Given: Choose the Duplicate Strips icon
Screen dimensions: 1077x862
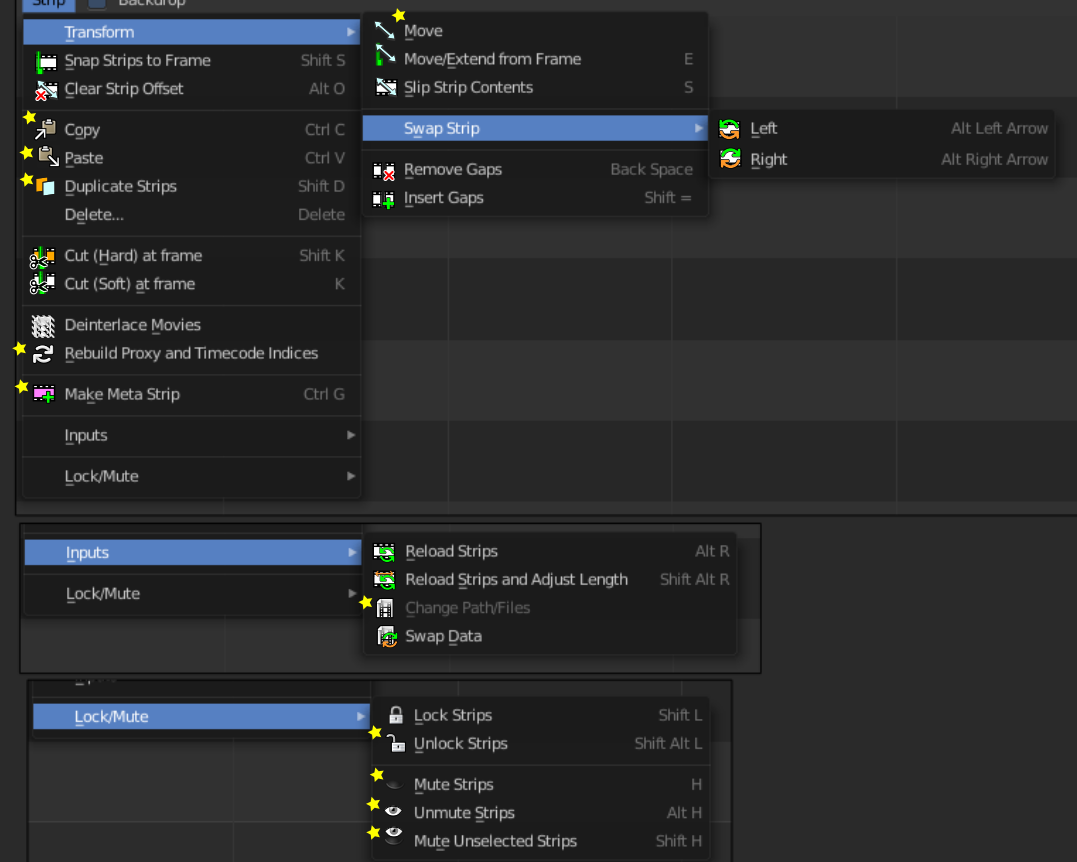Looking at the screenshot, I should point(45,186).
